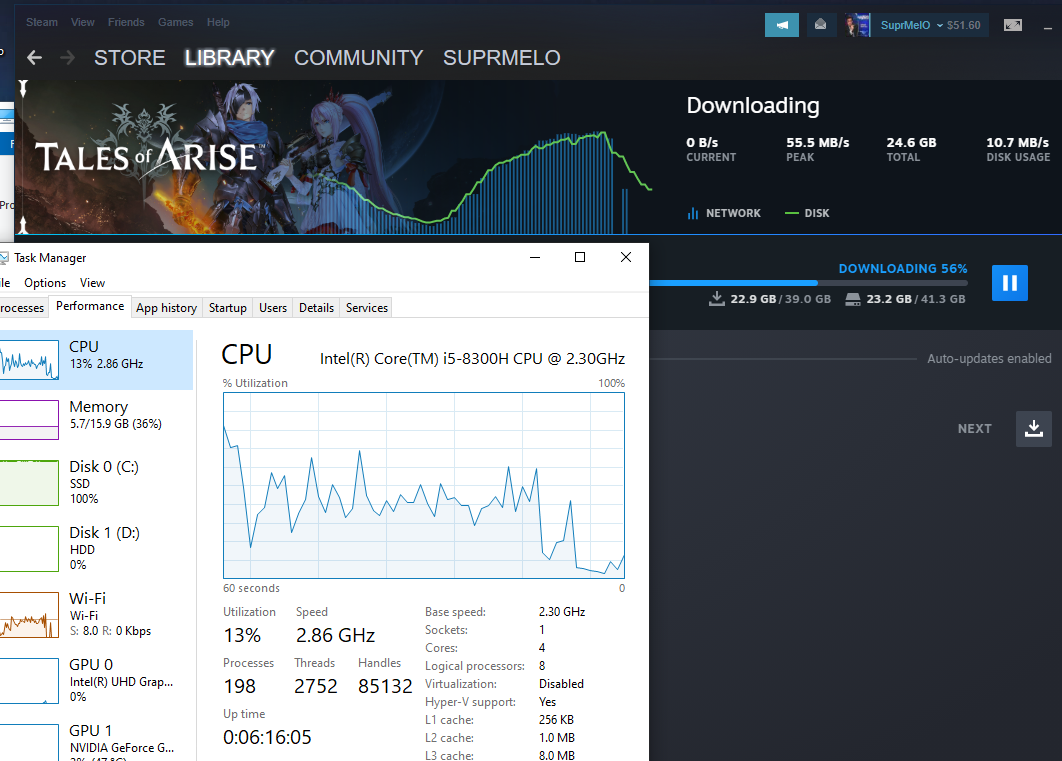Switch Steam to Big Picture mode icon

tap(1013, 25)
